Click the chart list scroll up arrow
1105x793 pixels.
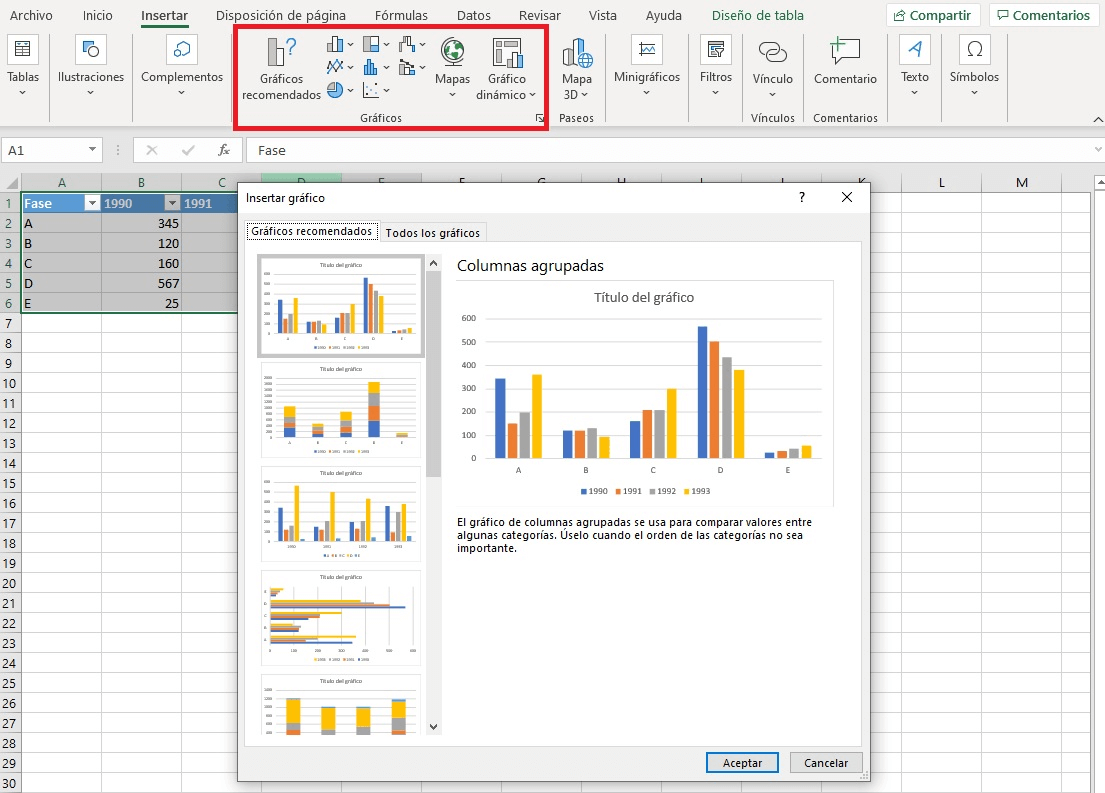433,263
